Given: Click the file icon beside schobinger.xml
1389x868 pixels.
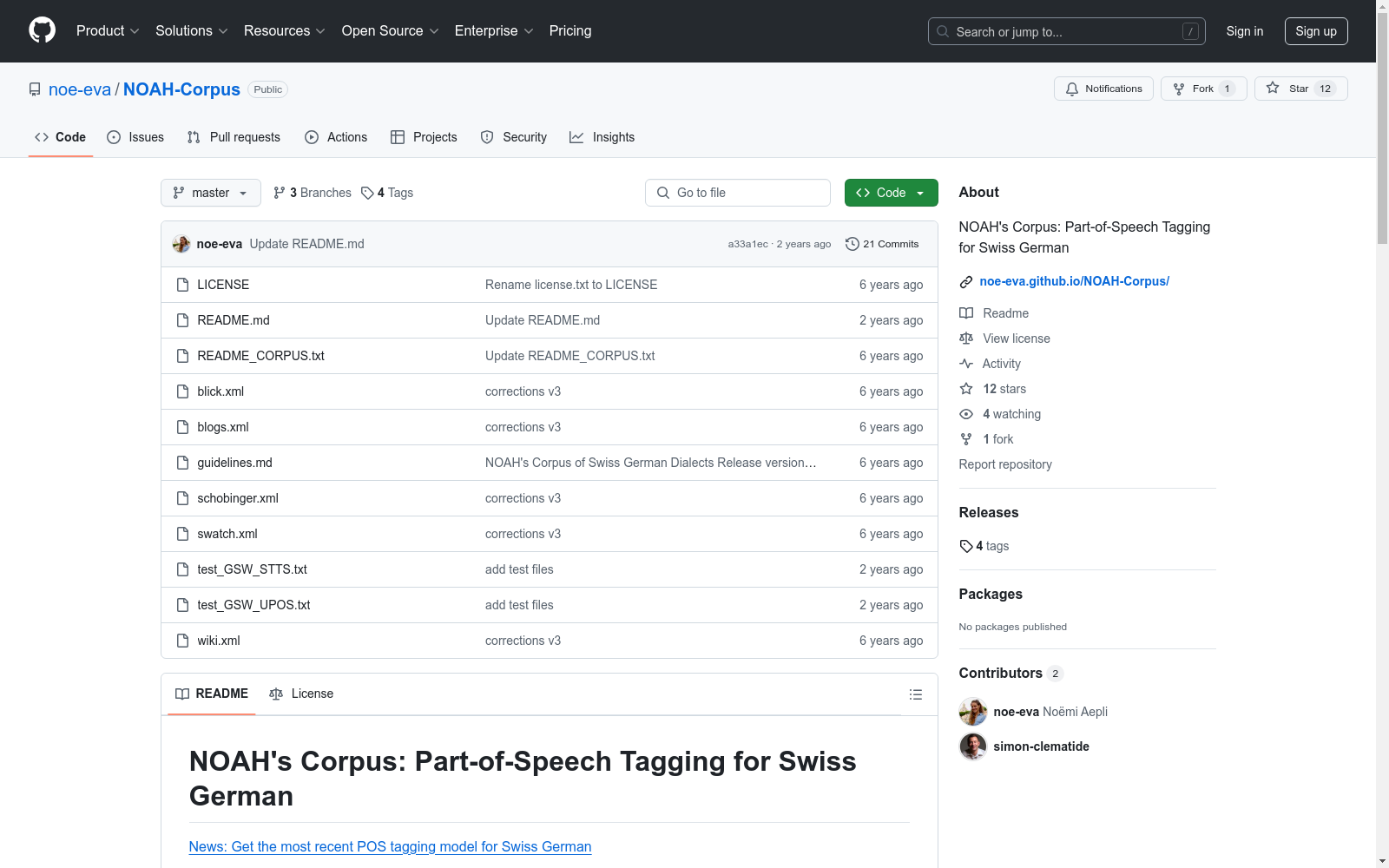Looking at the screenshot, I should 182,498.
